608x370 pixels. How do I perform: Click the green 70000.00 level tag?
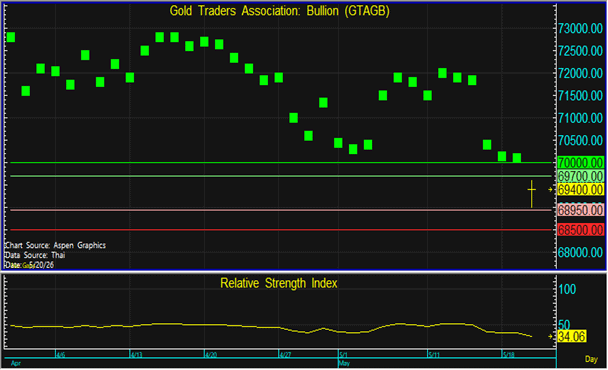click(x=580, y=163)
